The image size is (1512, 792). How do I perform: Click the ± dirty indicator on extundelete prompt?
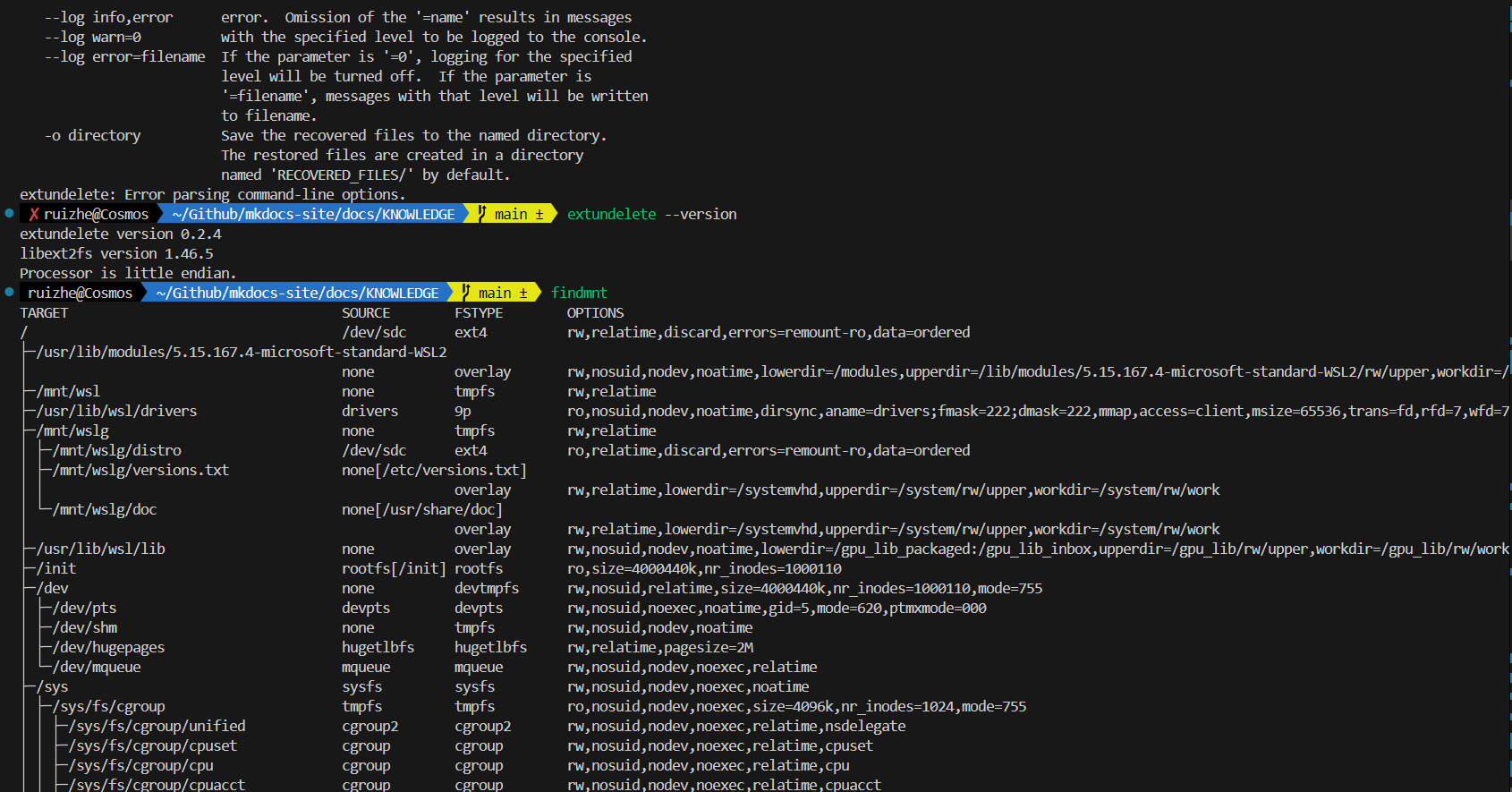[x=539, y=215]
